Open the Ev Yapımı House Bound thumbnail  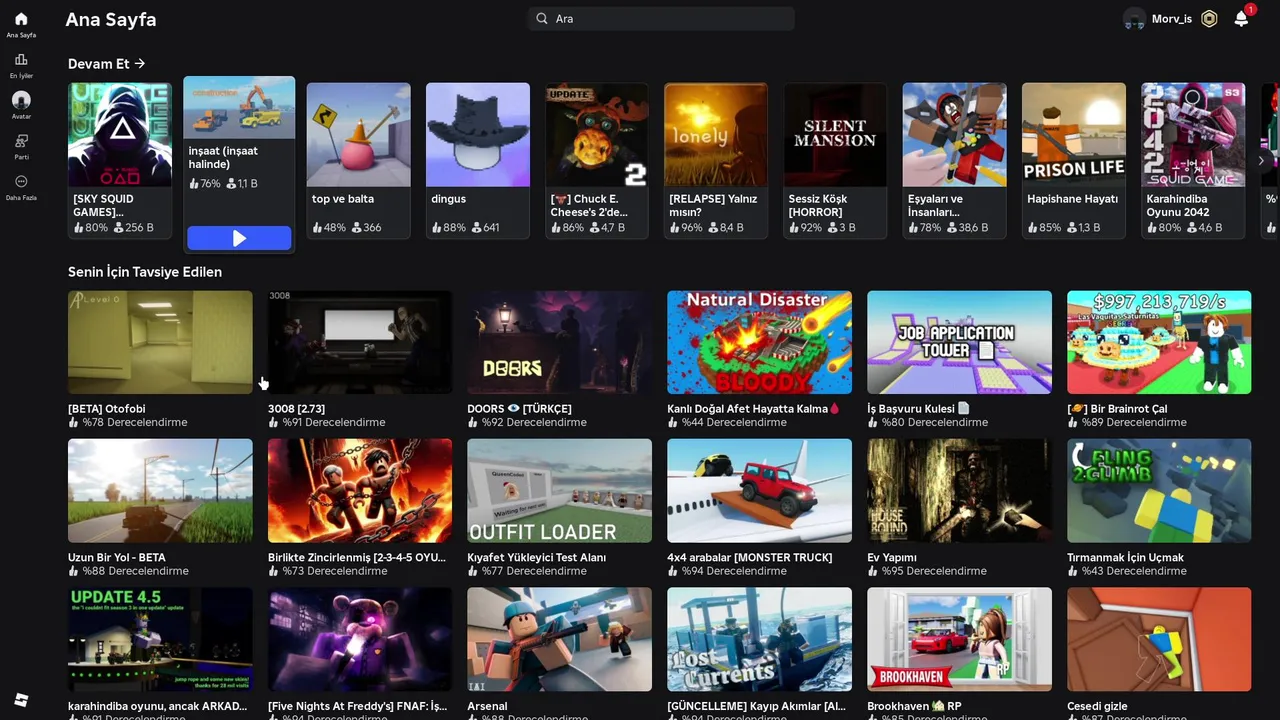coord(959,491)
